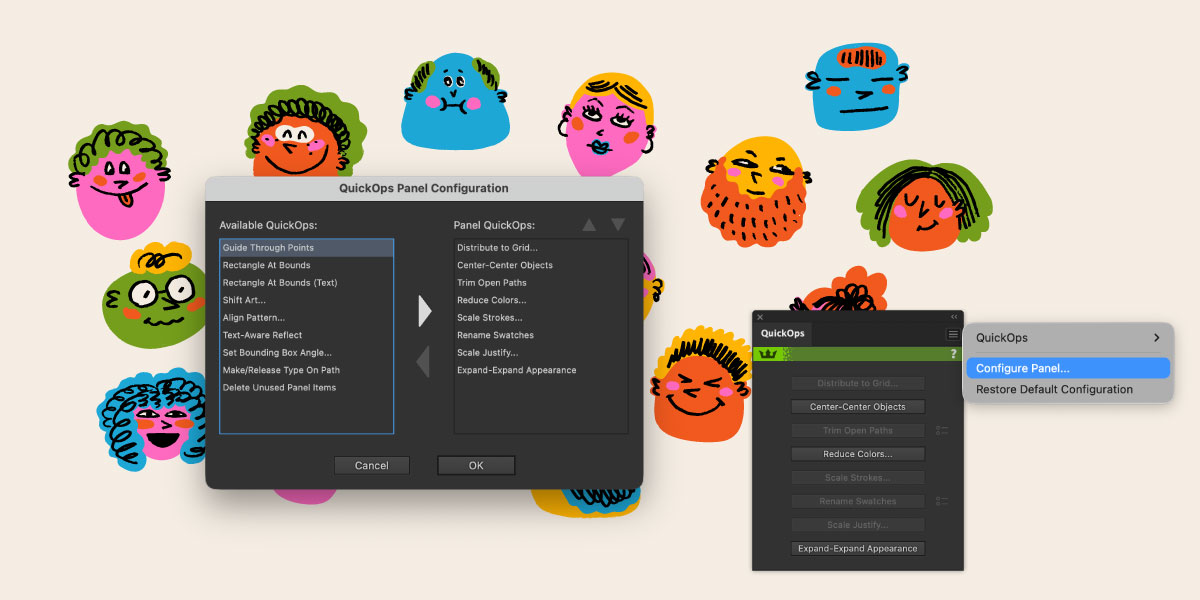Click the question mark help icon
1200x600 pixels.
[x=953, y=354]
